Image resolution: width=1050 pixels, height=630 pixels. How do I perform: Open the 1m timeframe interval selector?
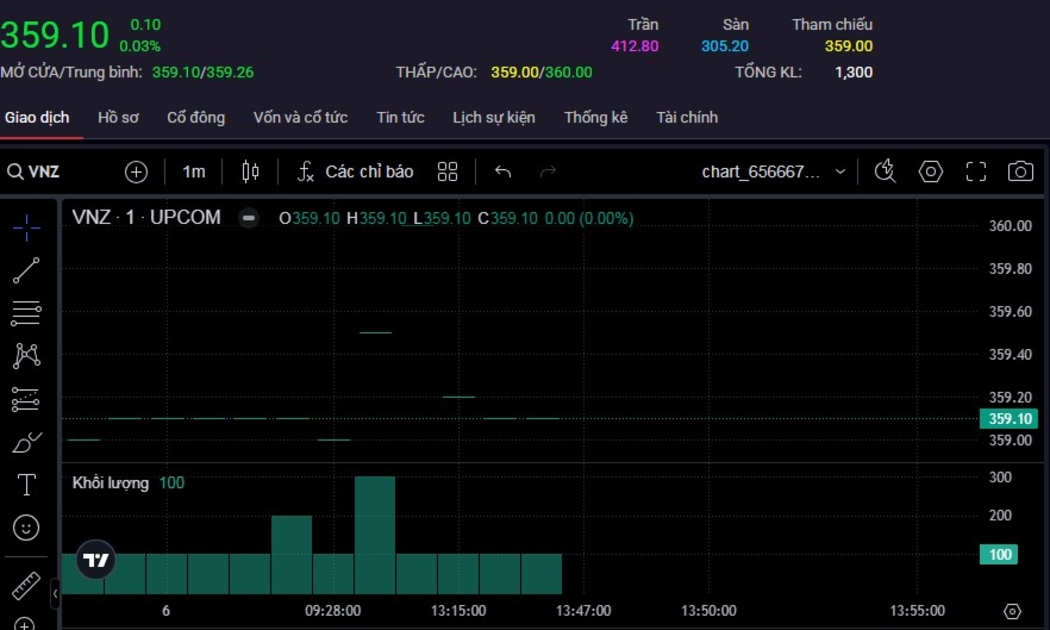(194, 172)
